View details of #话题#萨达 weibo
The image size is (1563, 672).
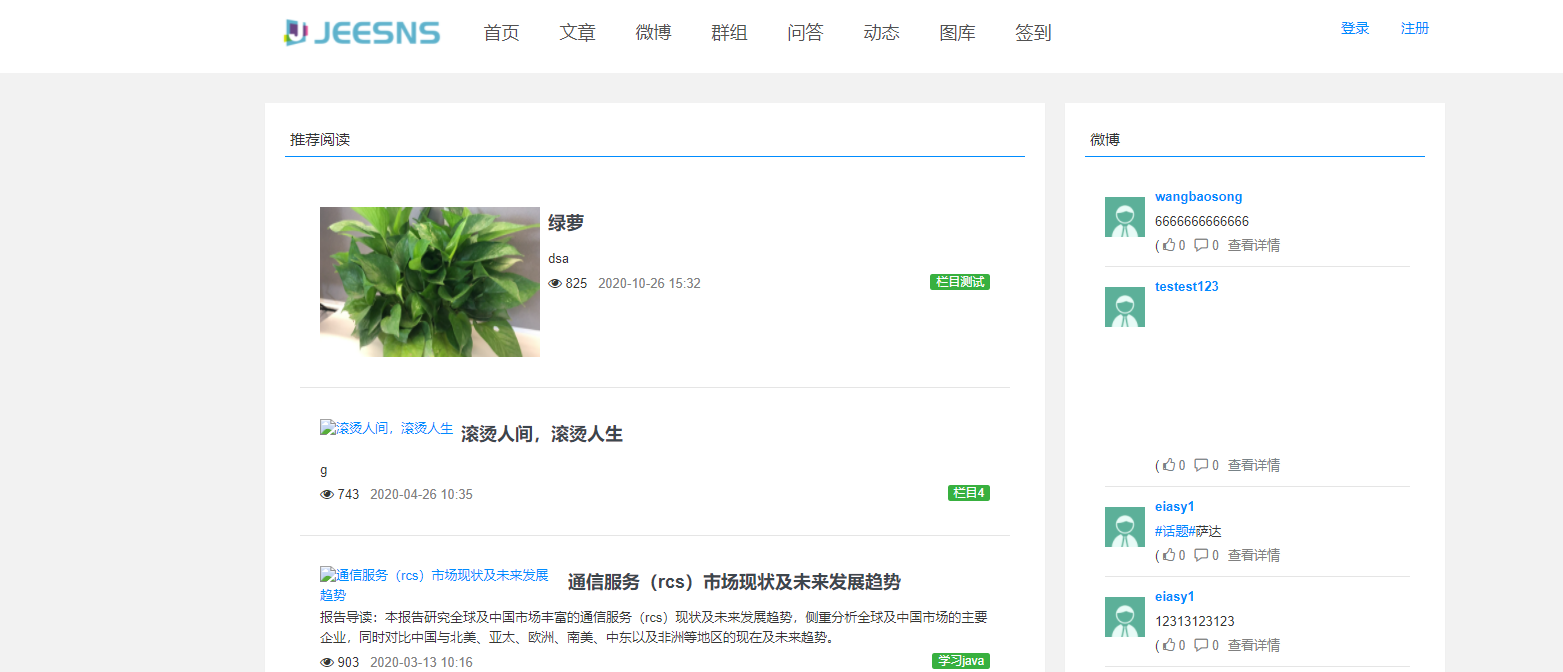tap(1254, 555)
